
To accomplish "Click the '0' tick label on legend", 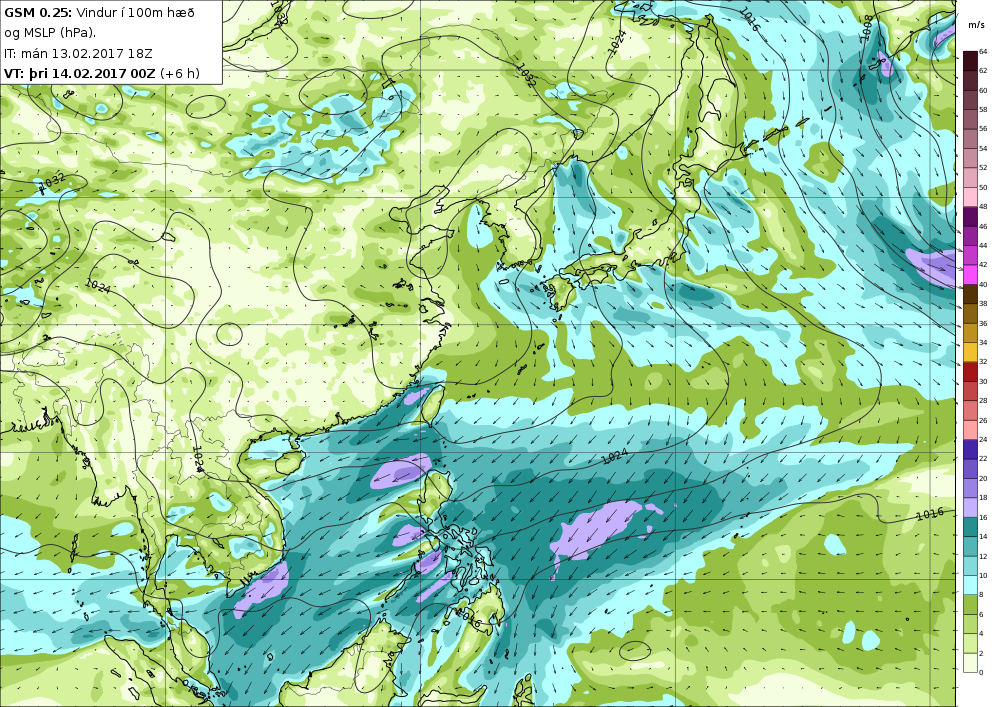I will coord(981,672).
